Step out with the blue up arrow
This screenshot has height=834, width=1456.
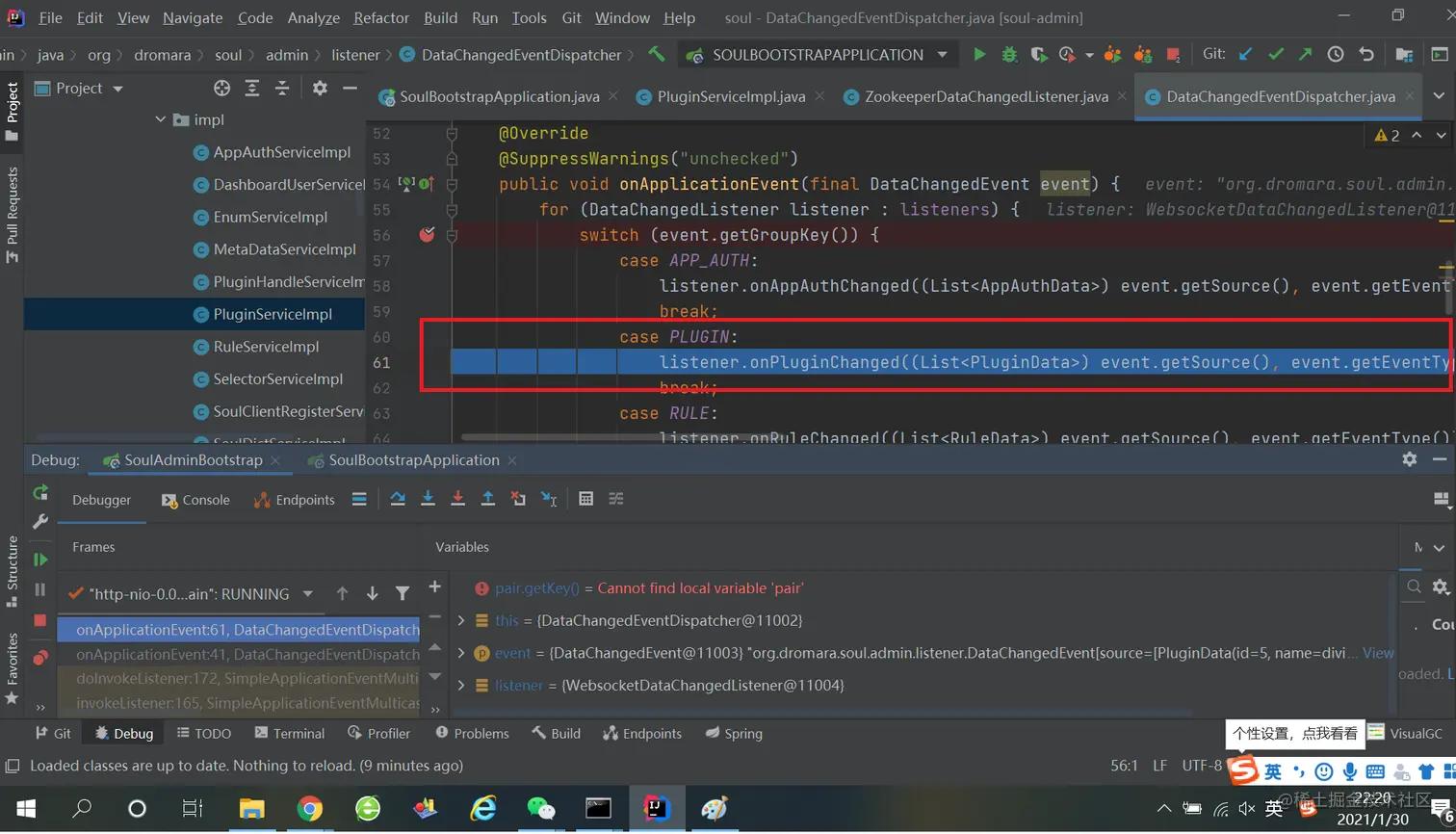488,499
